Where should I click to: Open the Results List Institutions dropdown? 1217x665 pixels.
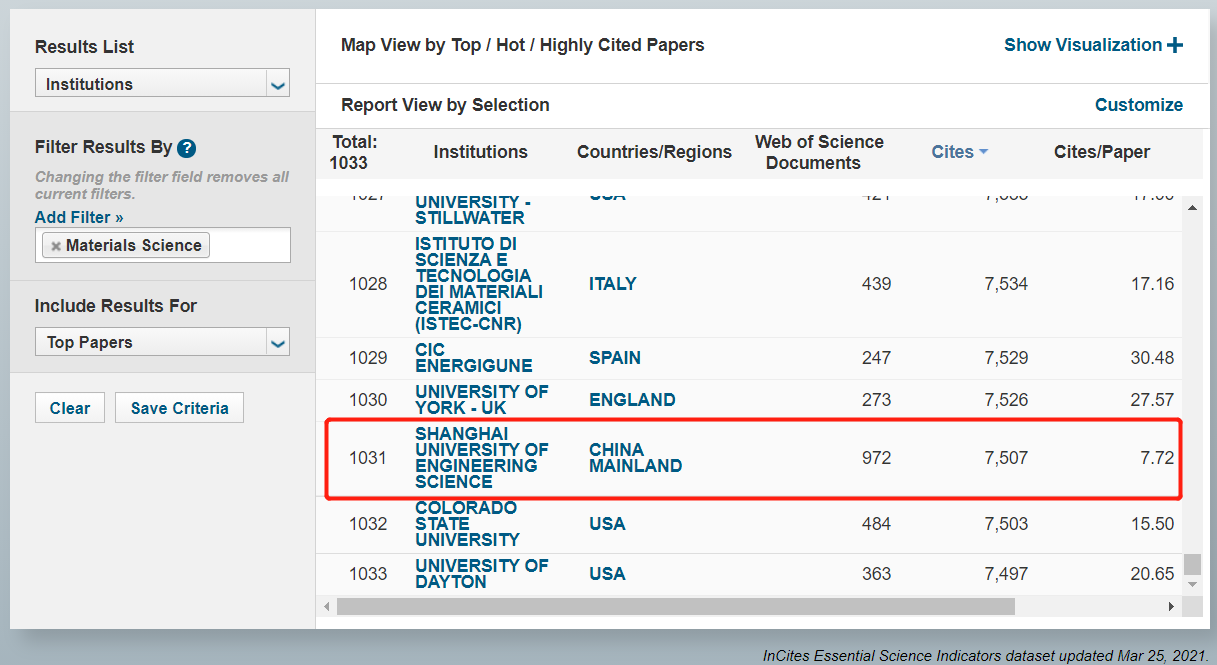162,84
